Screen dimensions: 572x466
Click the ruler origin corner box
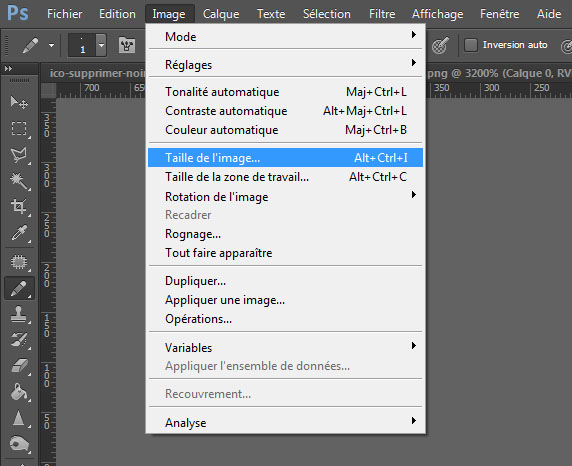[x=48, y=90]
